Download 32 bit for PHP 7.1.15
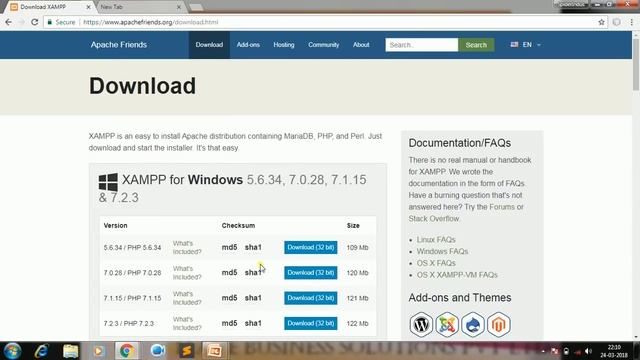The width and height of the screenshot is (640, 360). 311,298
